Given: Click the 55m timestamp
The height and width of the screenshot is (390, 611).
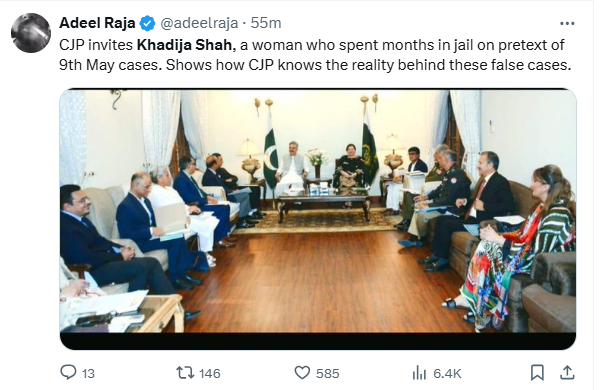Looking at the screenshot, I should click(x=266, y=23).
